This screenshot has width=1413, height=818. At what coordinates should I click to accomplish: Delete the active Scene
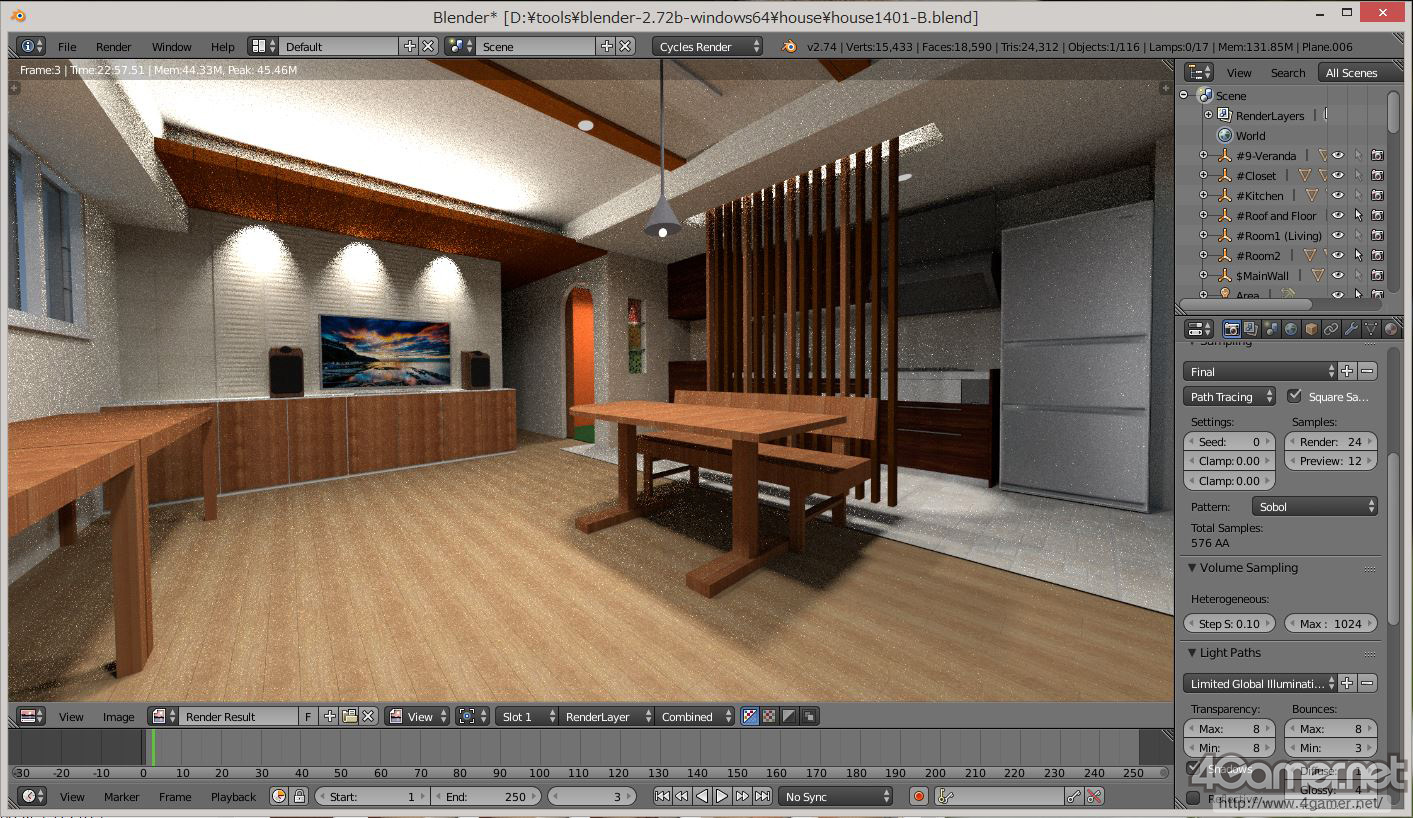click(625, 46)
